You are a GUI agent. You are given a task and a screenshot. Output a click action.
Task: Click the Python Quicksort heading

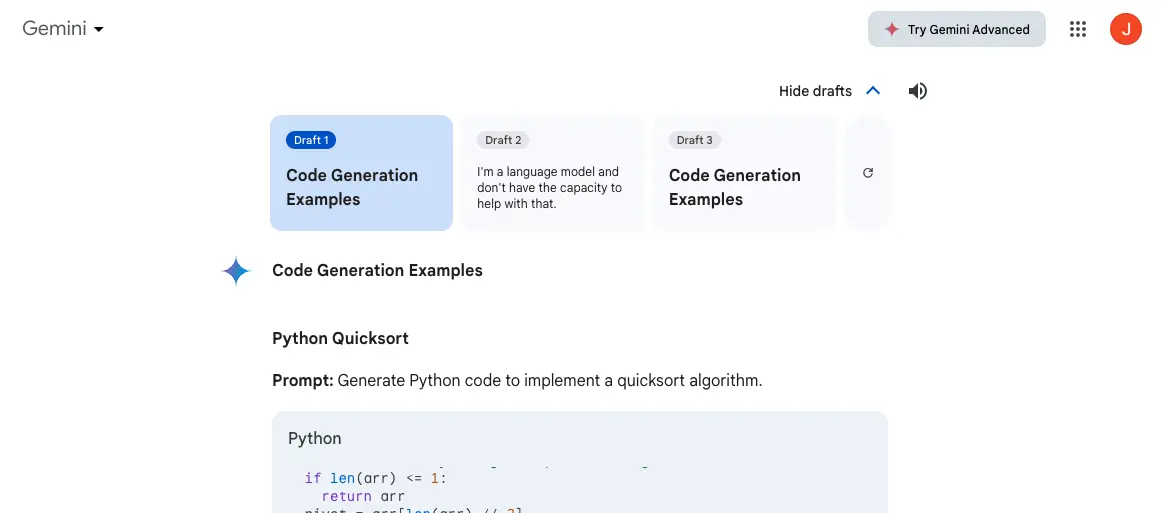(340, 338)
